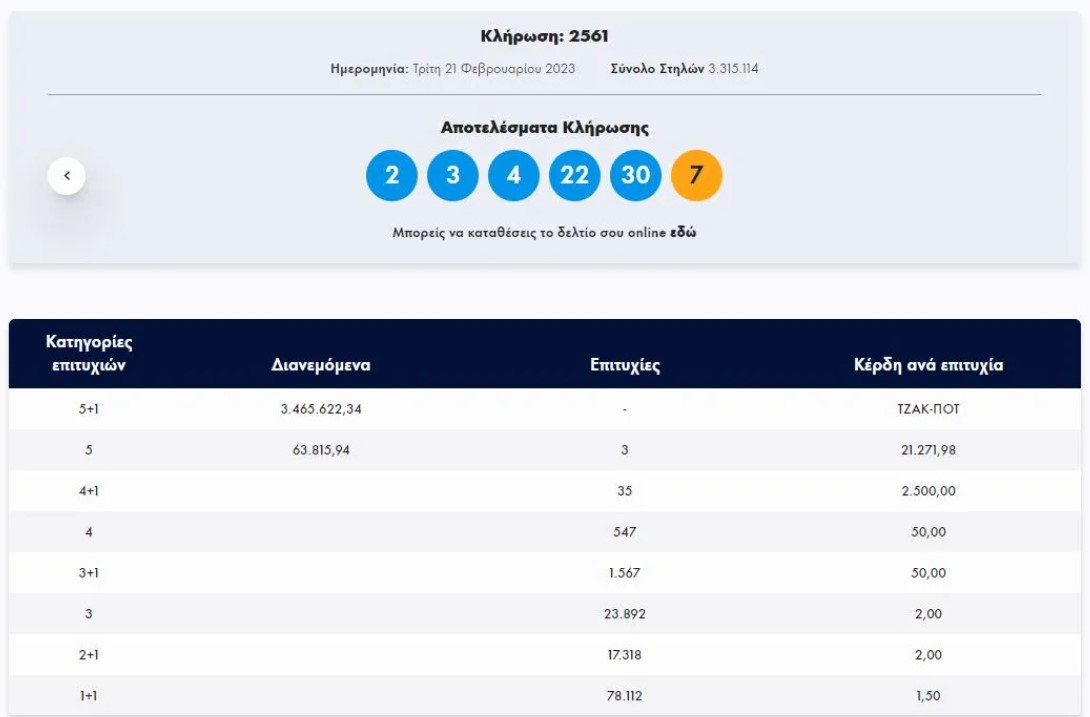Select total columns value '3.315.114'
This screenshot has width=1090, height=717.
(x=733, y=69)
